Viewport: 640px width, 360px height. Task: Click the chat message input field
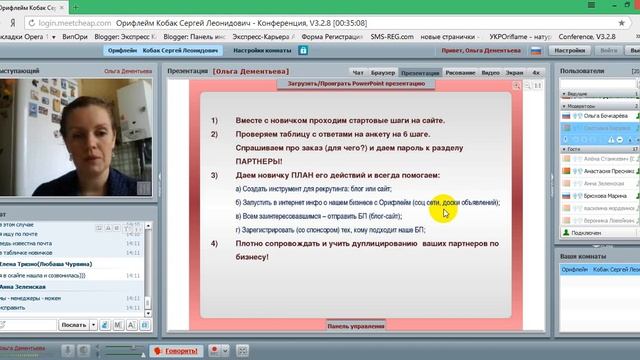coord(29,325)
